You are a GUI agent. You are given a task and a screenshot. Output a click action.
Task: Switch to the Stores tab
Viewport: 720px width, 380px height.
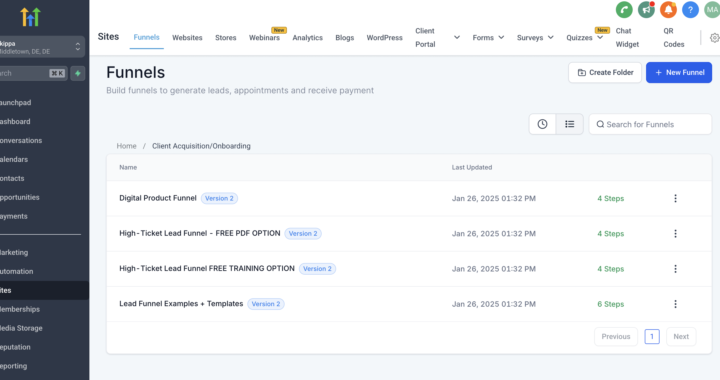(225, 38)
